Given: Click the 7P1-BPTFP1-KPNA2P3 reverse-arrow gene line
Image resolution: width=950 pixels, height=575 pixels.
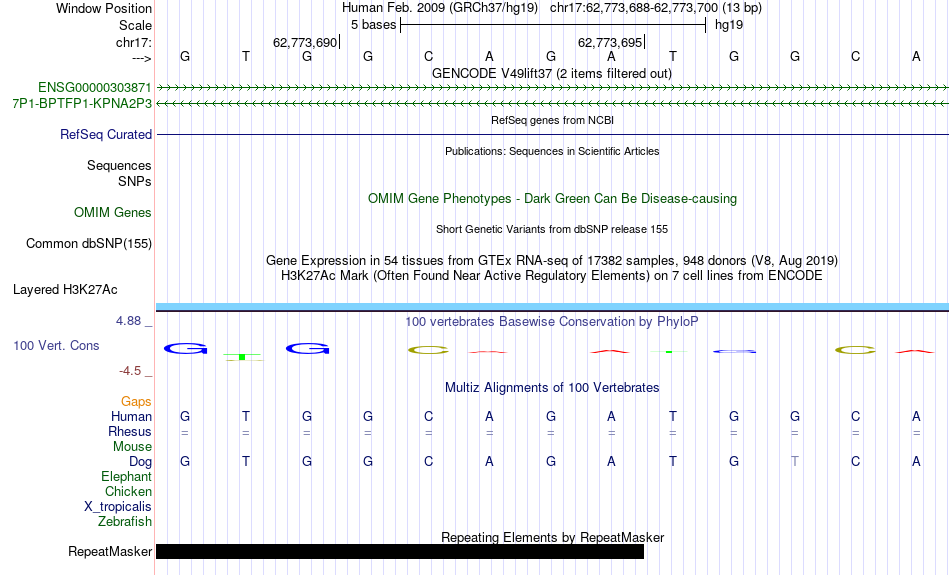Looking at the screenshot, I should click(x=552, y=104).
